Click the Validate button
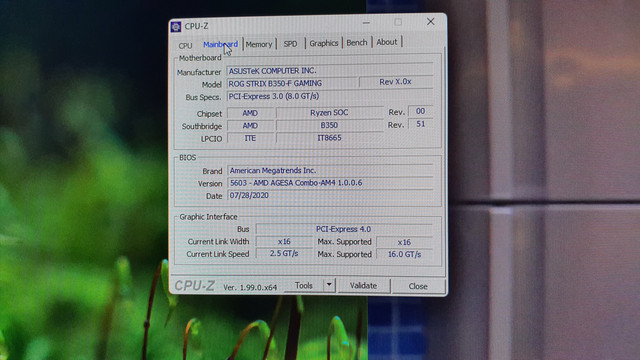 [x=363, y=286]
